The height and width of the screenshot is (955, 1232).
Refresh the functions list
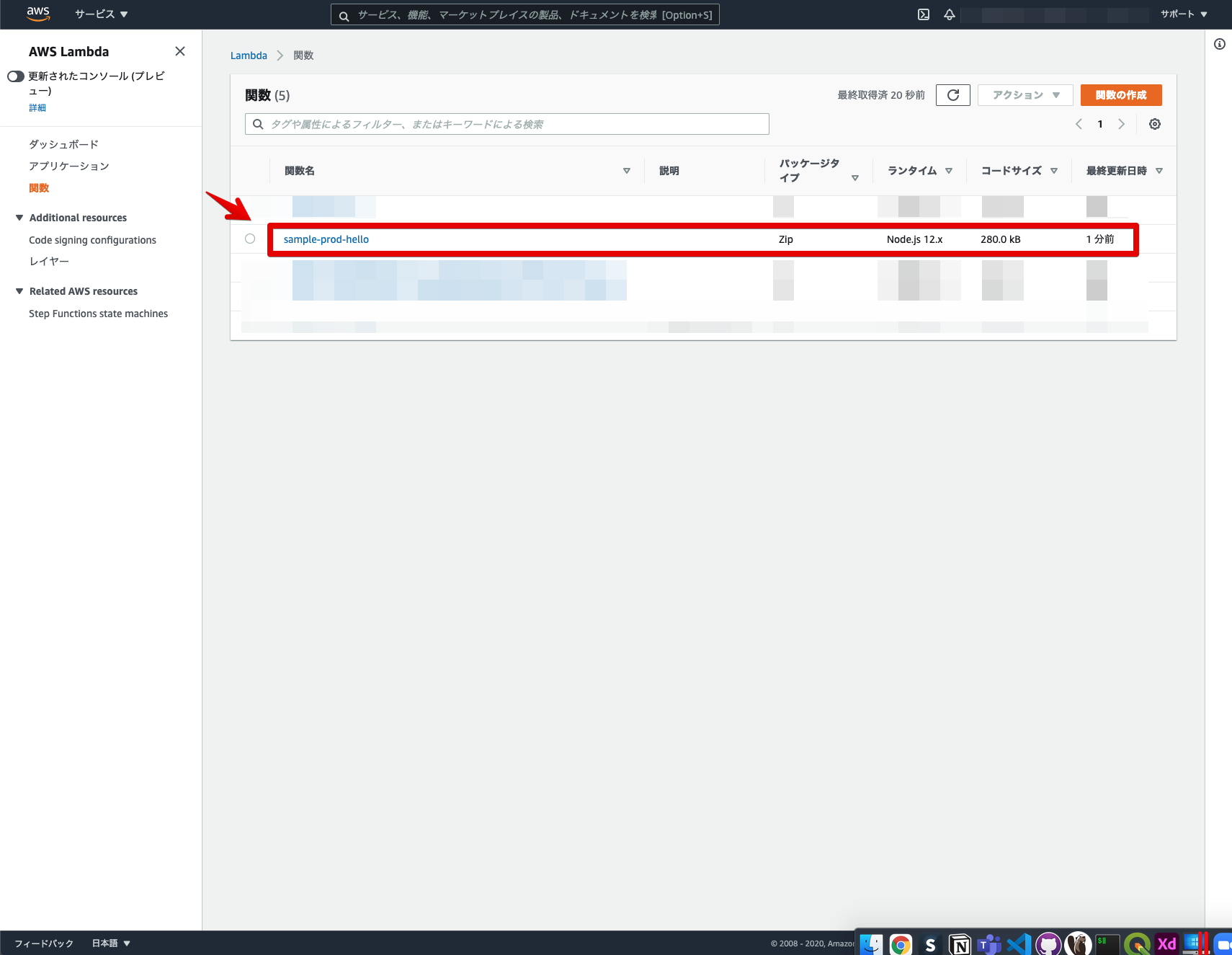pos(953,95)
